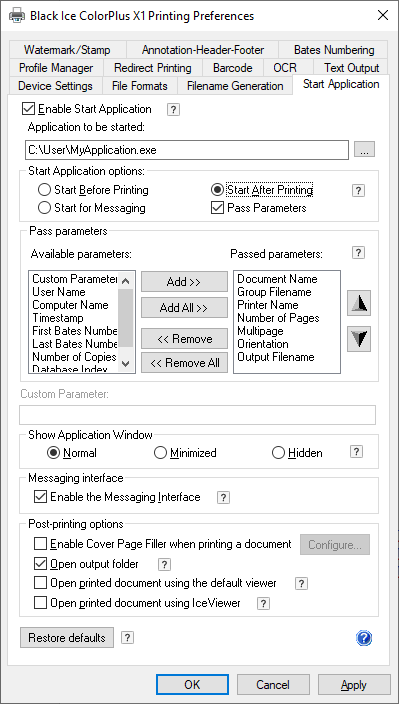Click the help icon beside Enable Start Application

point(173,110)
